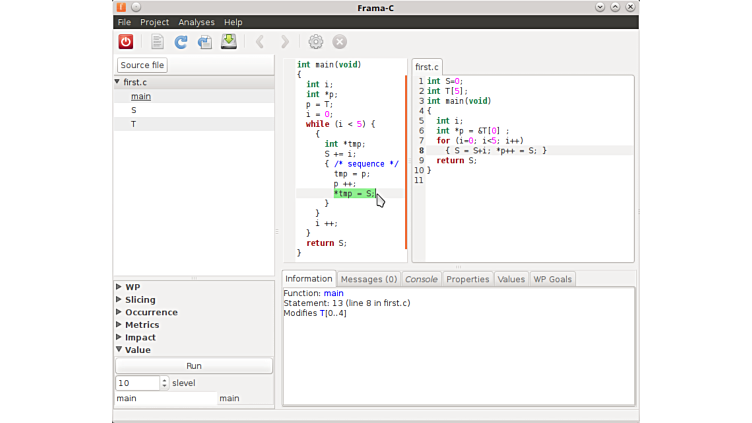Open the Analyses menu
The height and width of the screenshot is (423, 752).
pos(196,22)
